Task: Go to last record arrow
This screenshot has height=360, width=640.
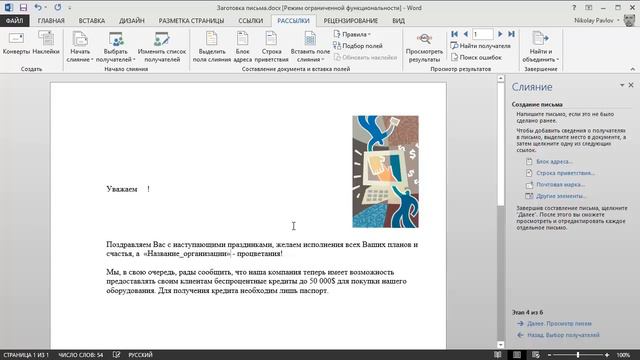Action: (x=511, y=34)
